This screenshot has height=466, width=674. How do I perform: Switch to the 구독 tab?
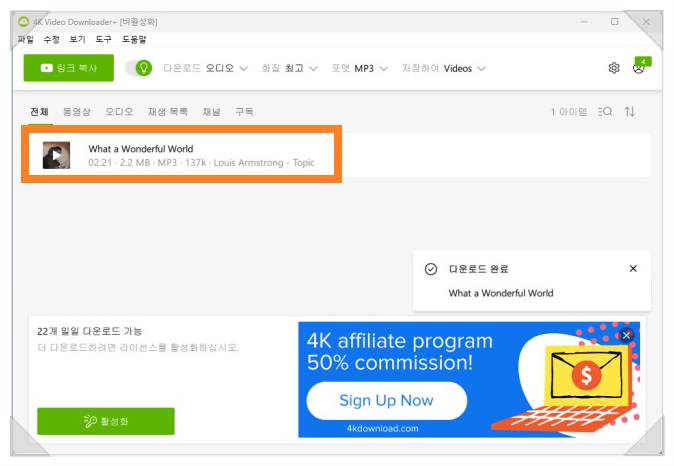pyautogui.click(x=244, y=112)
